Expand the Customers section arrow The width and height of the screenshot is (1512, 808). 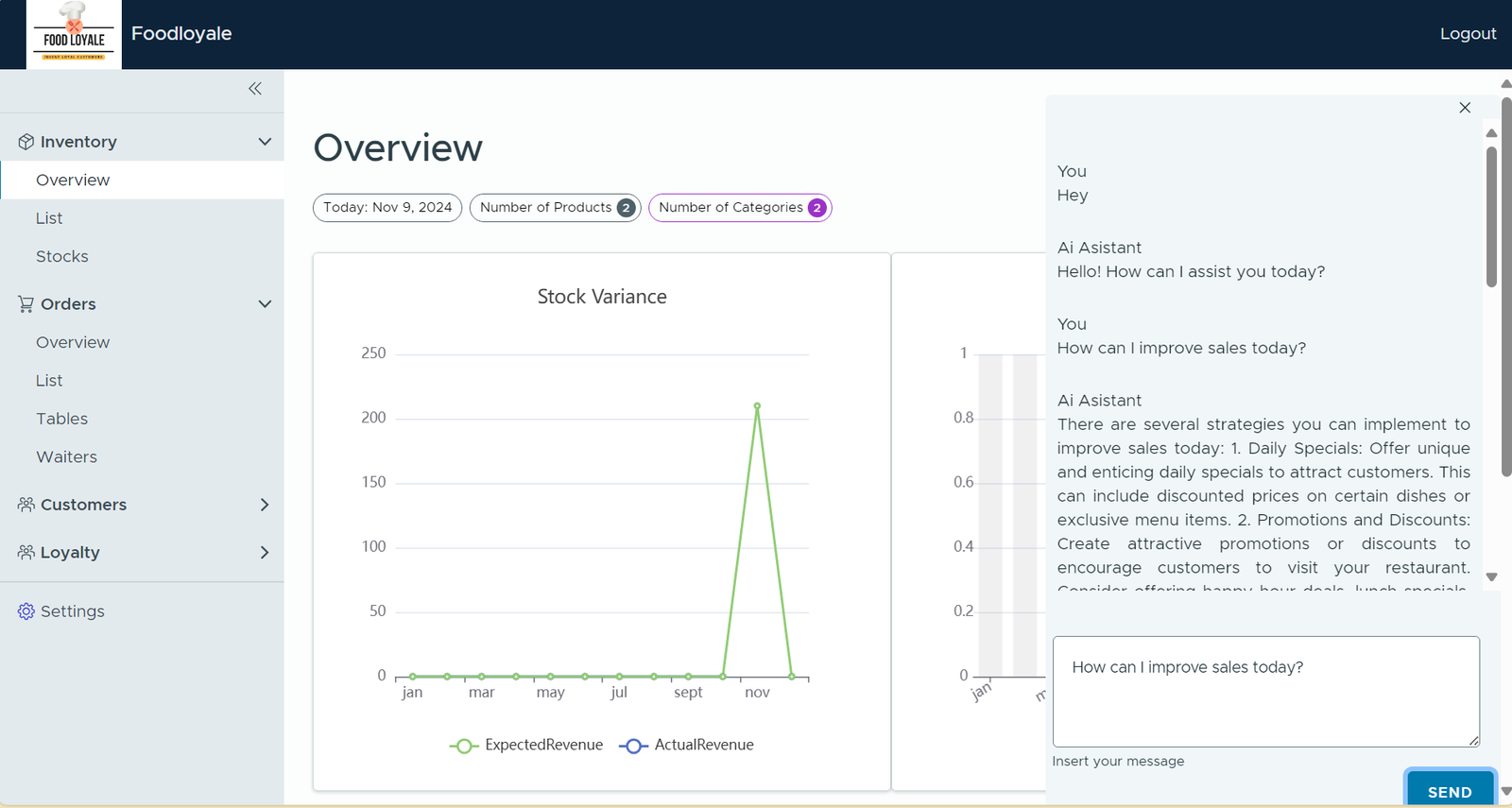265,505
